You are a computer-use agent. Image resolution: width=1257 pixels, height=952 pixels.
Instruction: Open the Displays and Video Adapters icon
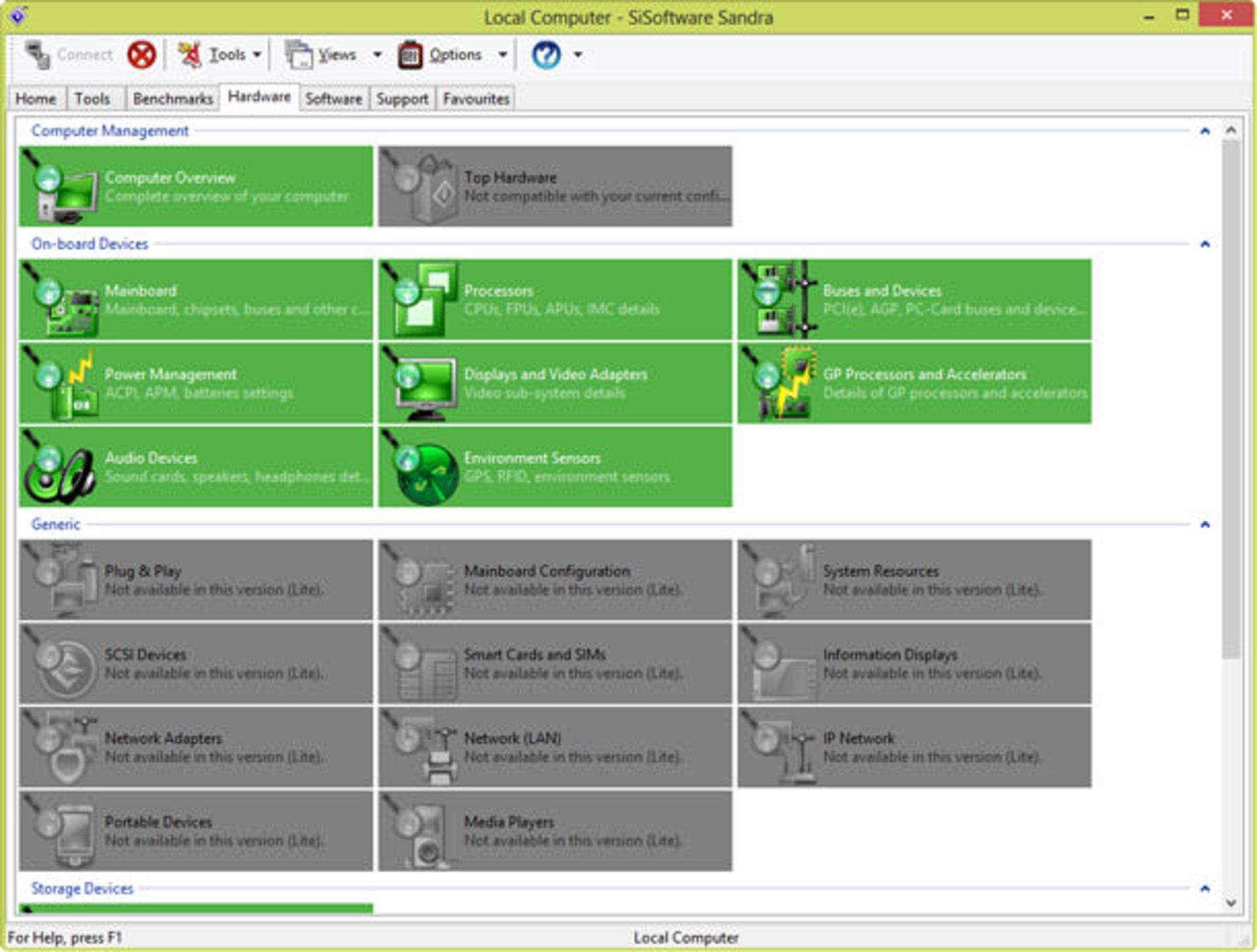(420, 384)
